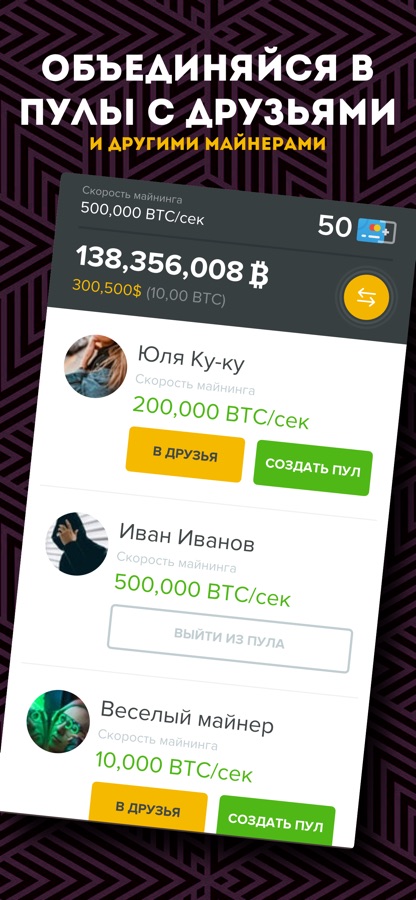Viewport: 416px width, 900px height.
Task: Tap Юля's 200,000 BTC/сек mining speed
Action: tap(221, 414)
